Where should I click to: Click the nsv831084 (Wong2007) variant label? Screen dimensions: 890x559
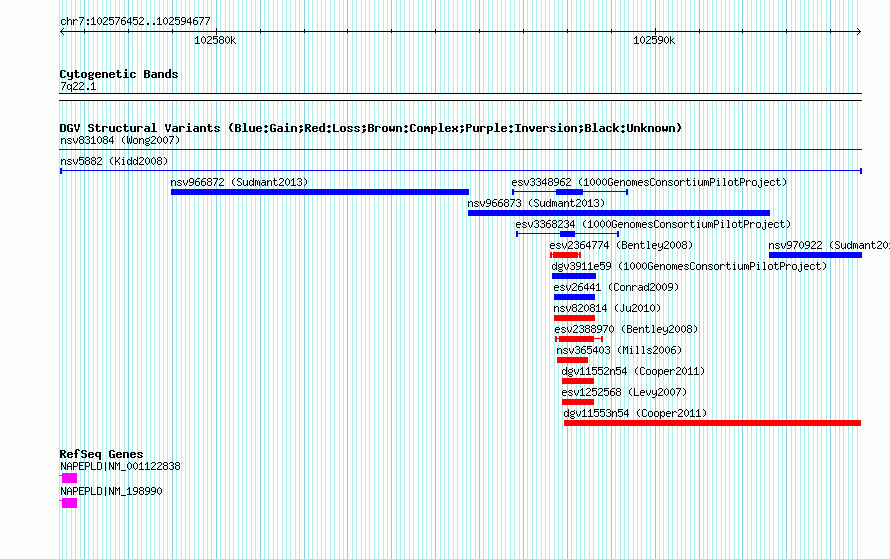(120, 140)
